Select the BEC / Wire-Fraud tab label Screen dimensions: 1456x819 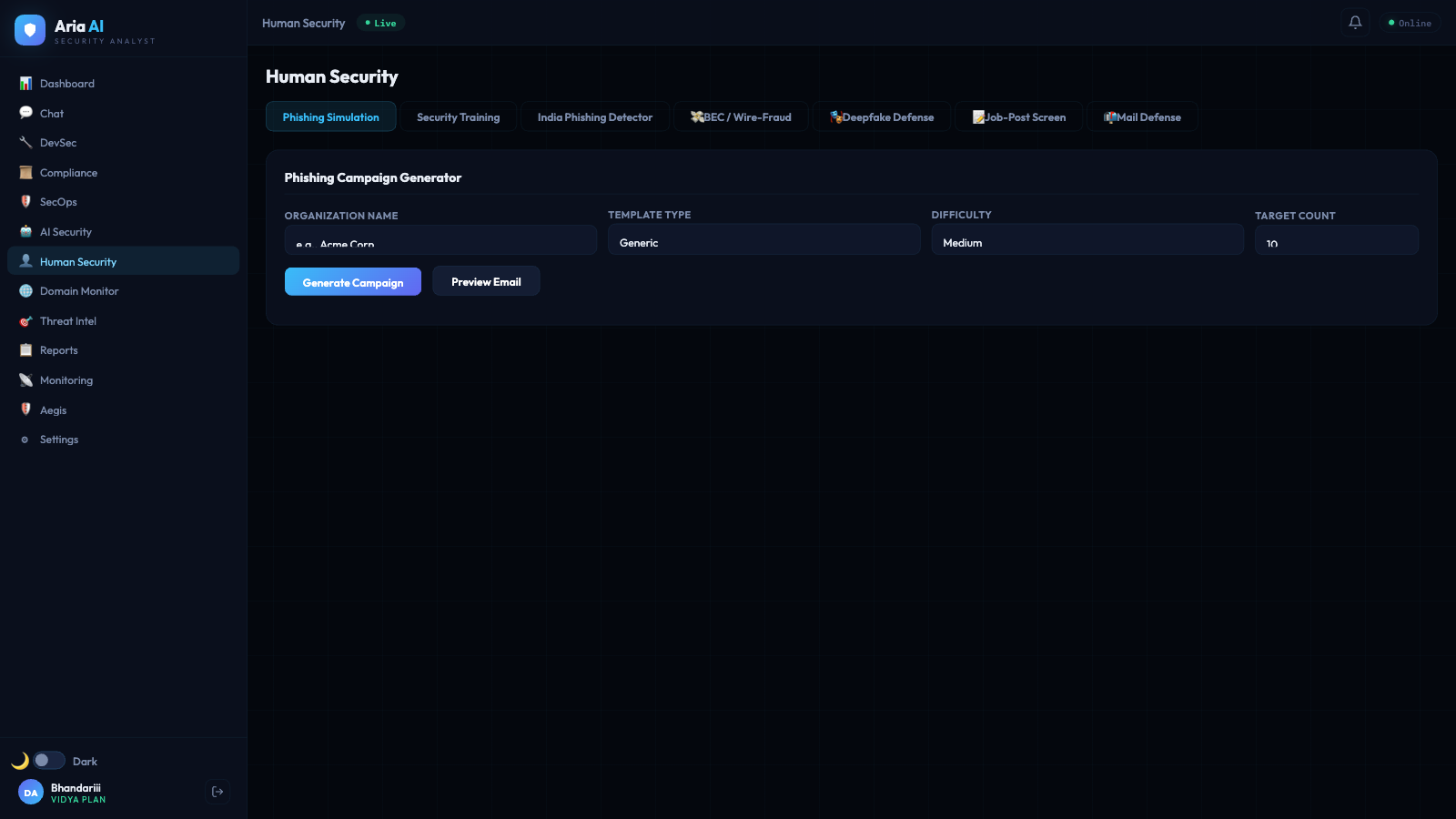[x=747, y=117]
